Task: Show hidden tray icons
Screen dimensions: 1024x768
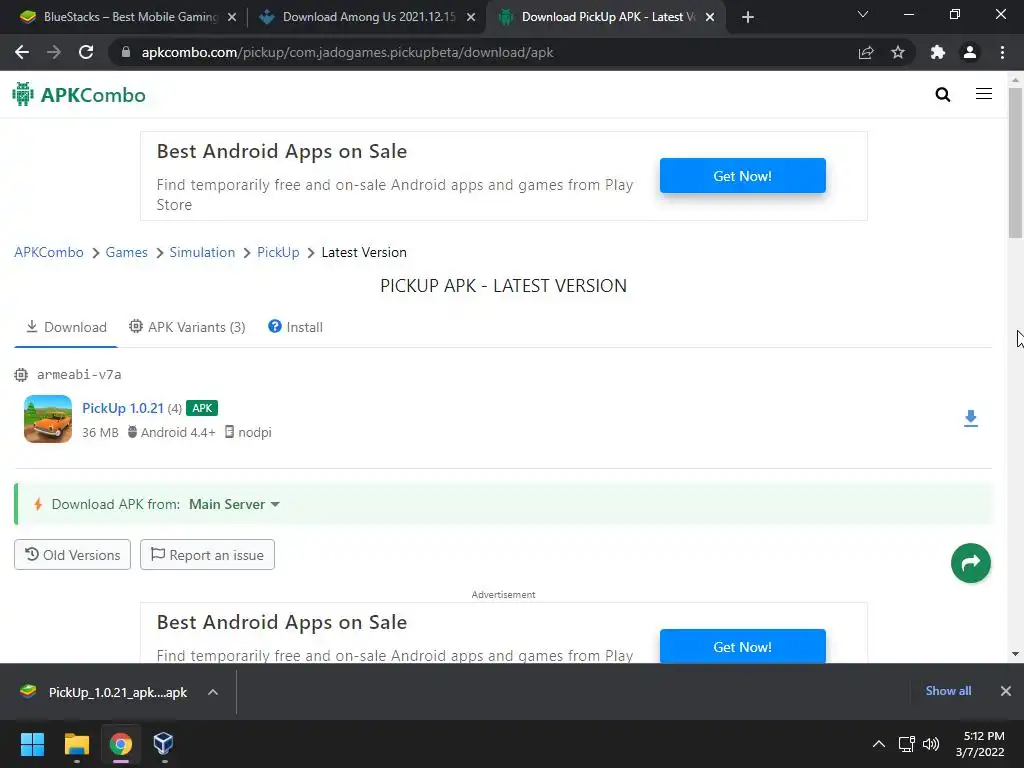Action: click(x=879, y=744)
